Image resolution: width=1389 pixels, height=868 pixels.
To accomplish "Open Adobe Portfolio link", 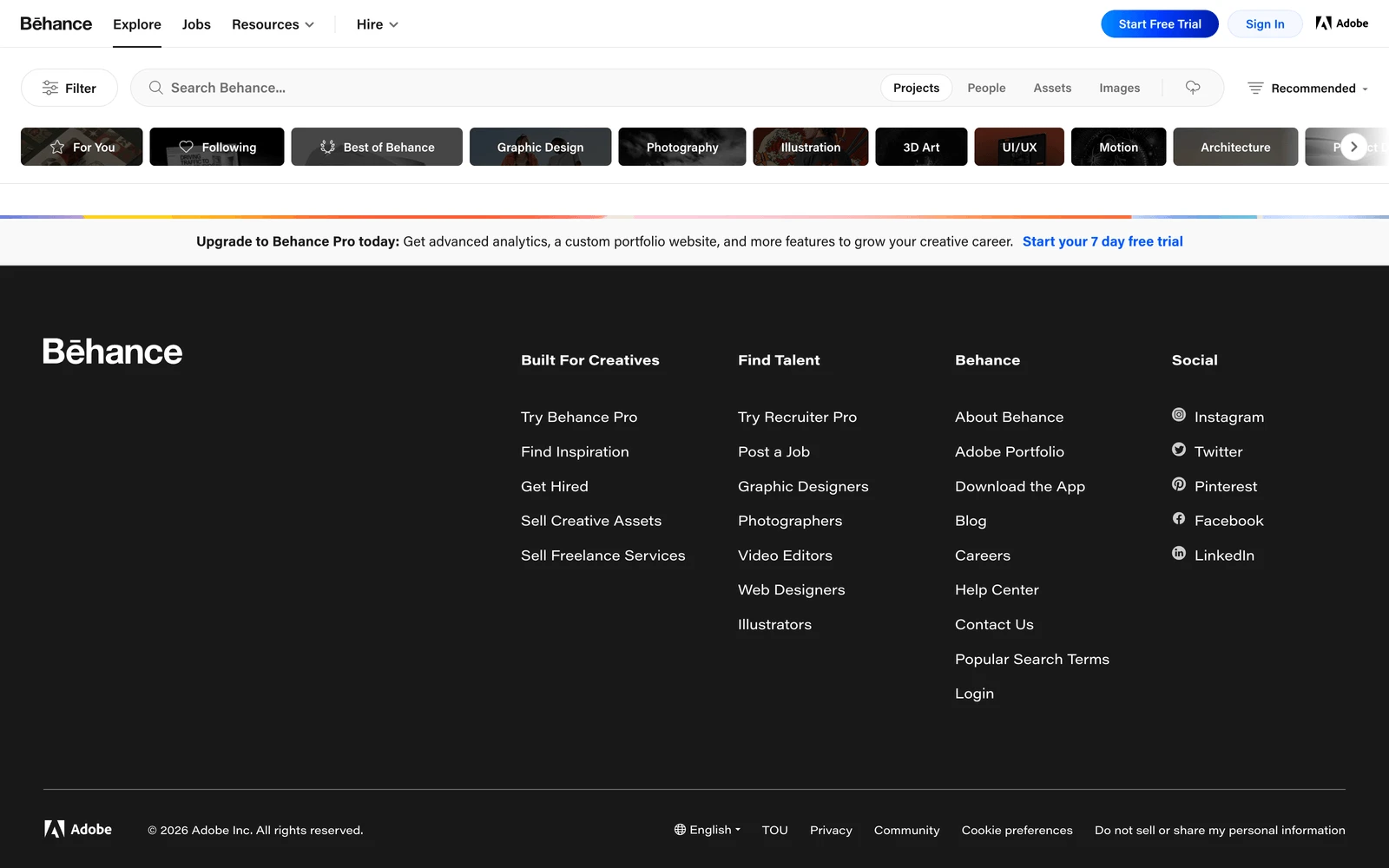I will coord(1009,451).
